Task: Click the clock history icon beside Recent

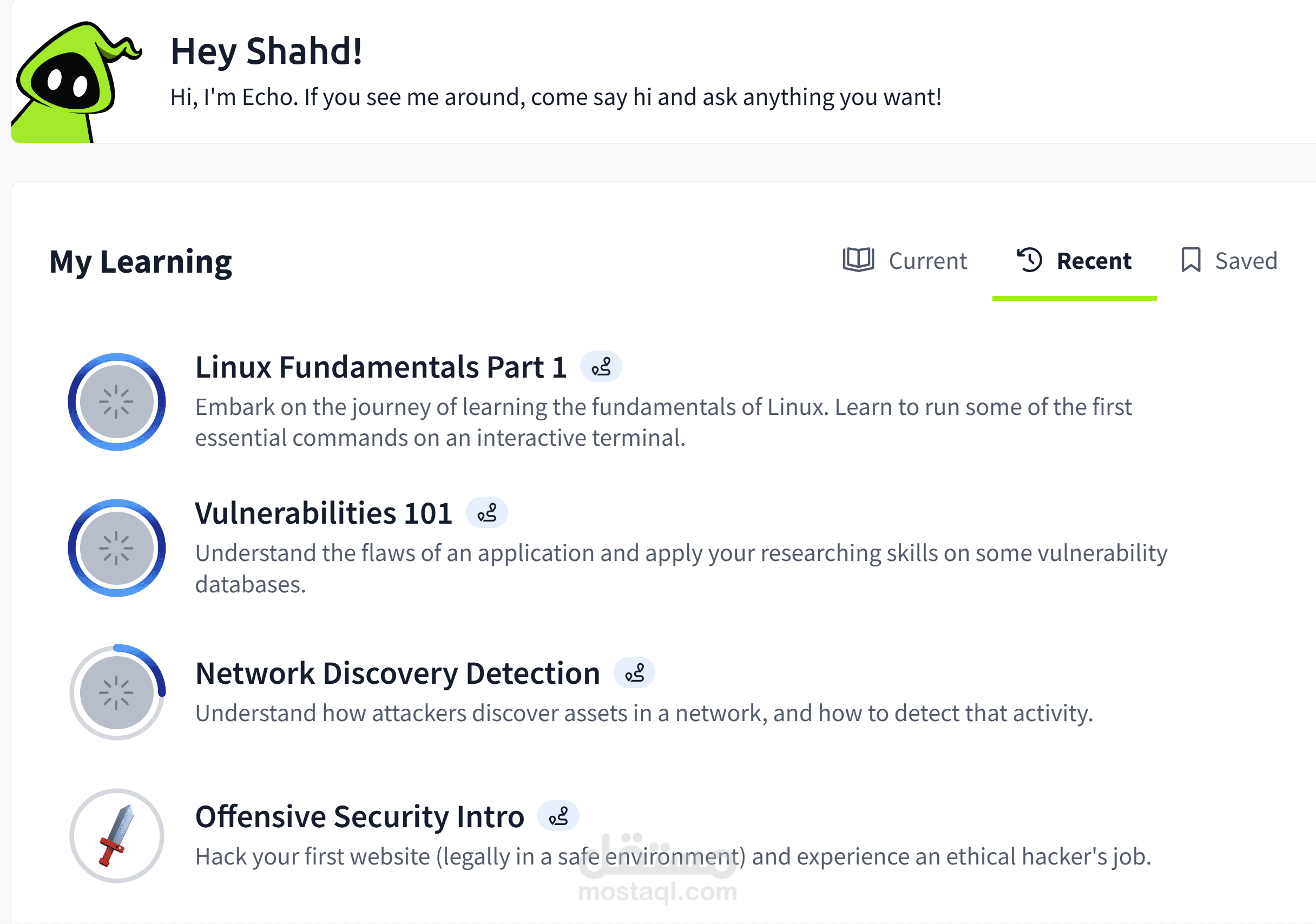Action: pos(1029,260)
